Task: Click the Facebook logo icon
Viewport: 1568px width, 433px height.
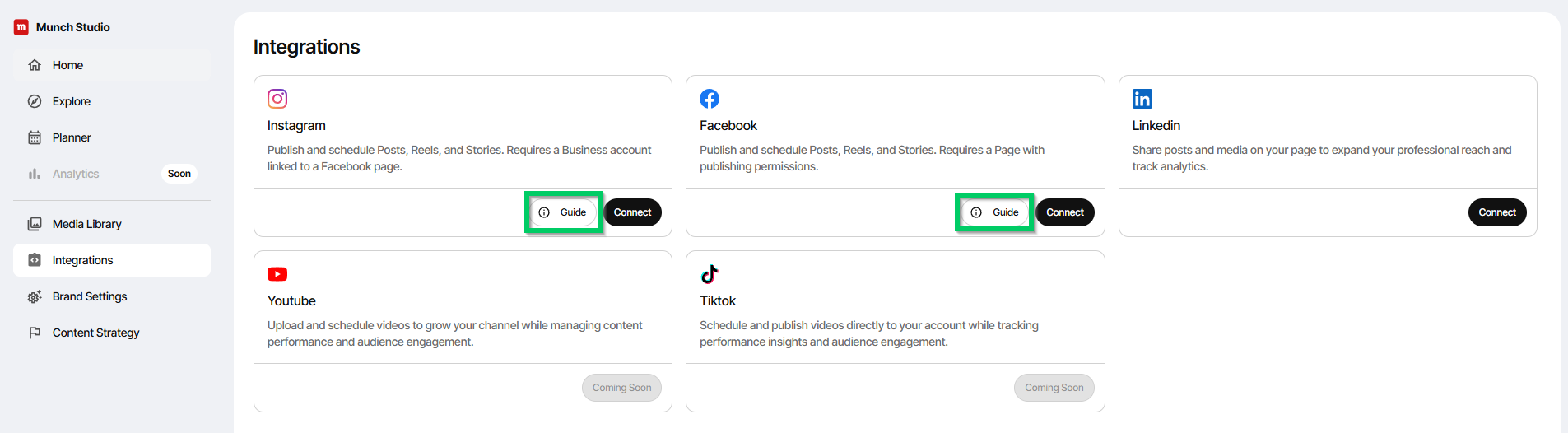Action: click(x=710, y=99)
